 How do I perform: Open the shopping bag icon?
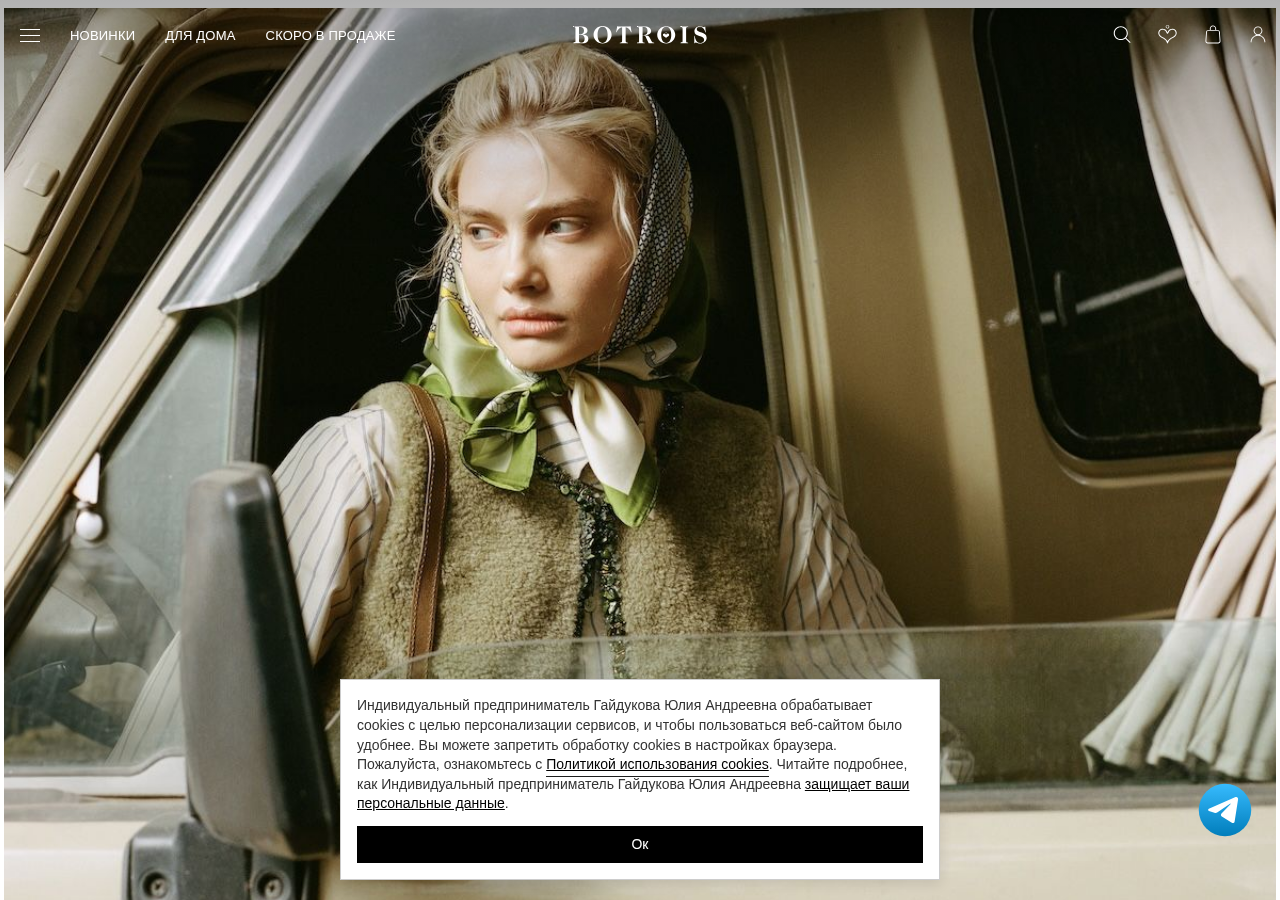pos(1213,35)
